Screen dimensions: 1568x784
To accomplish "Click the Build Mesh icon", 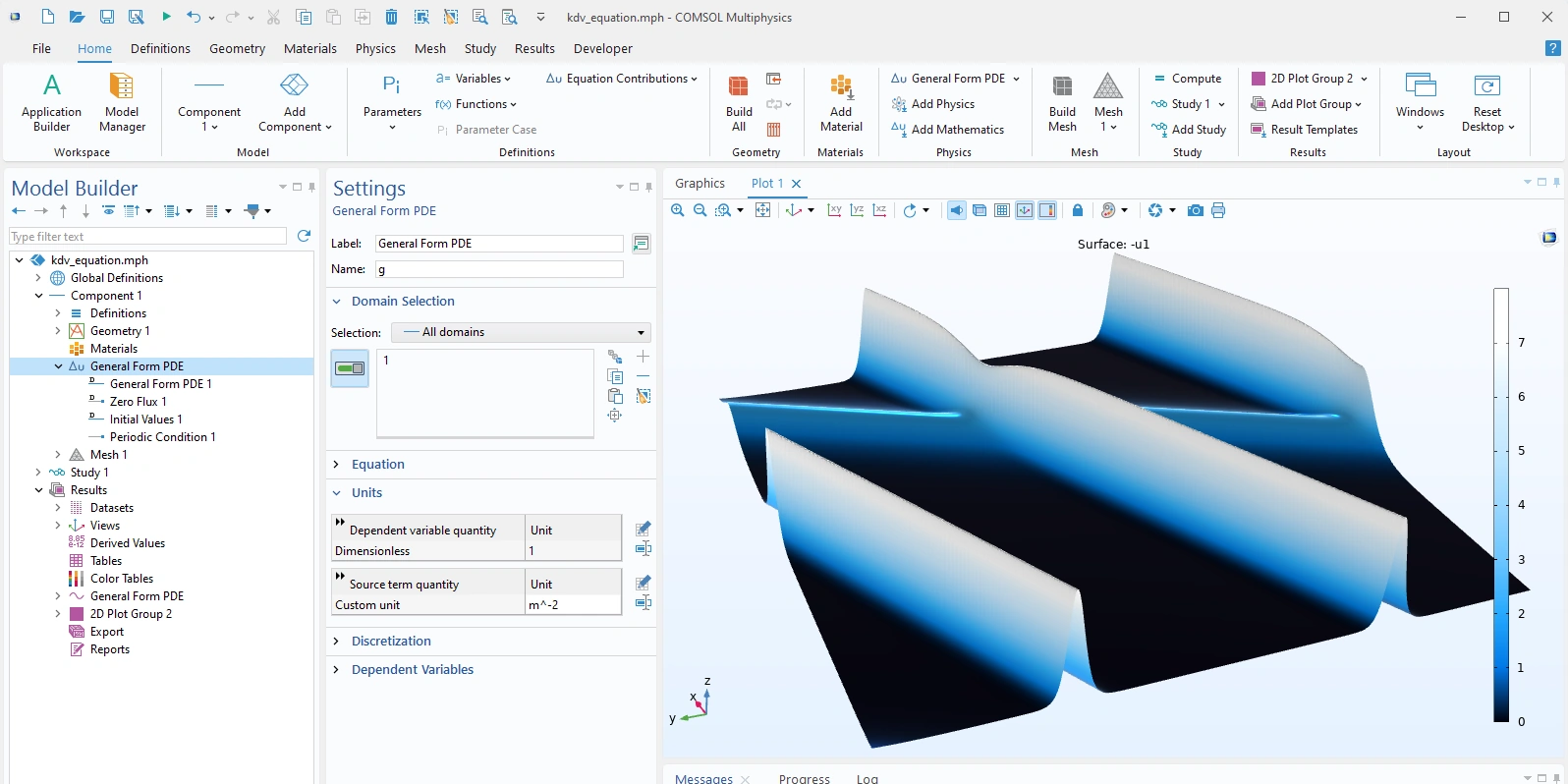I will 1062,102.
